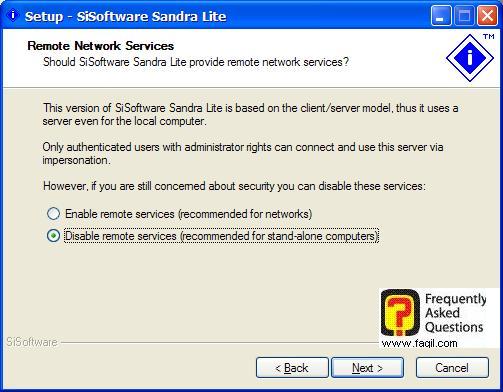Click the Frequently Asked Questions text
Image resolution: width=503 pixels, height=392 pixels.
(x=455, y=313)
